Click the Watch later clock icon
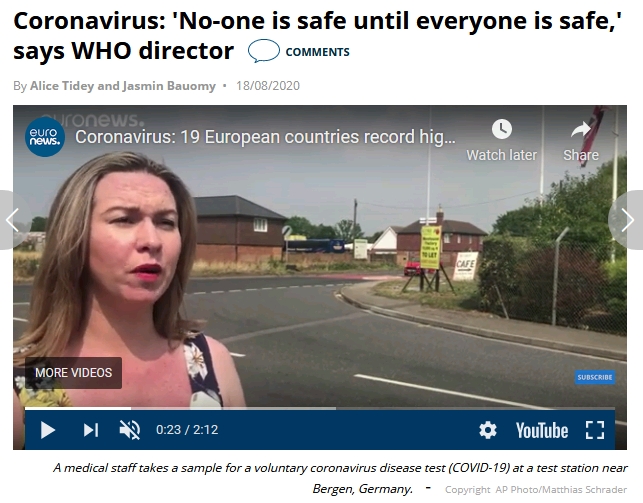Image resolution: width=643 pixels, height=503 pixels. (x=502, y=129)
